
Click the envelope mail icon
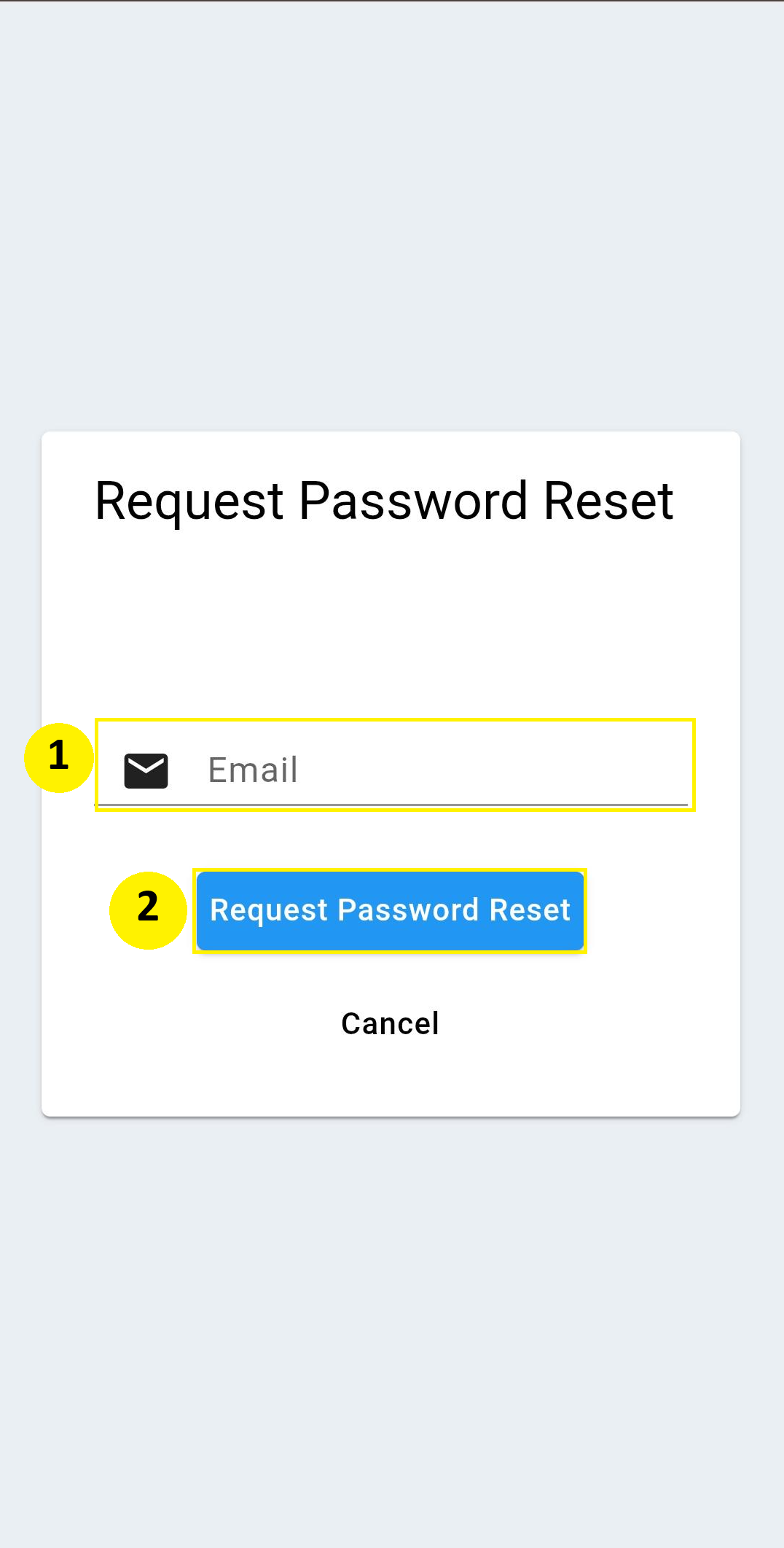146,770
